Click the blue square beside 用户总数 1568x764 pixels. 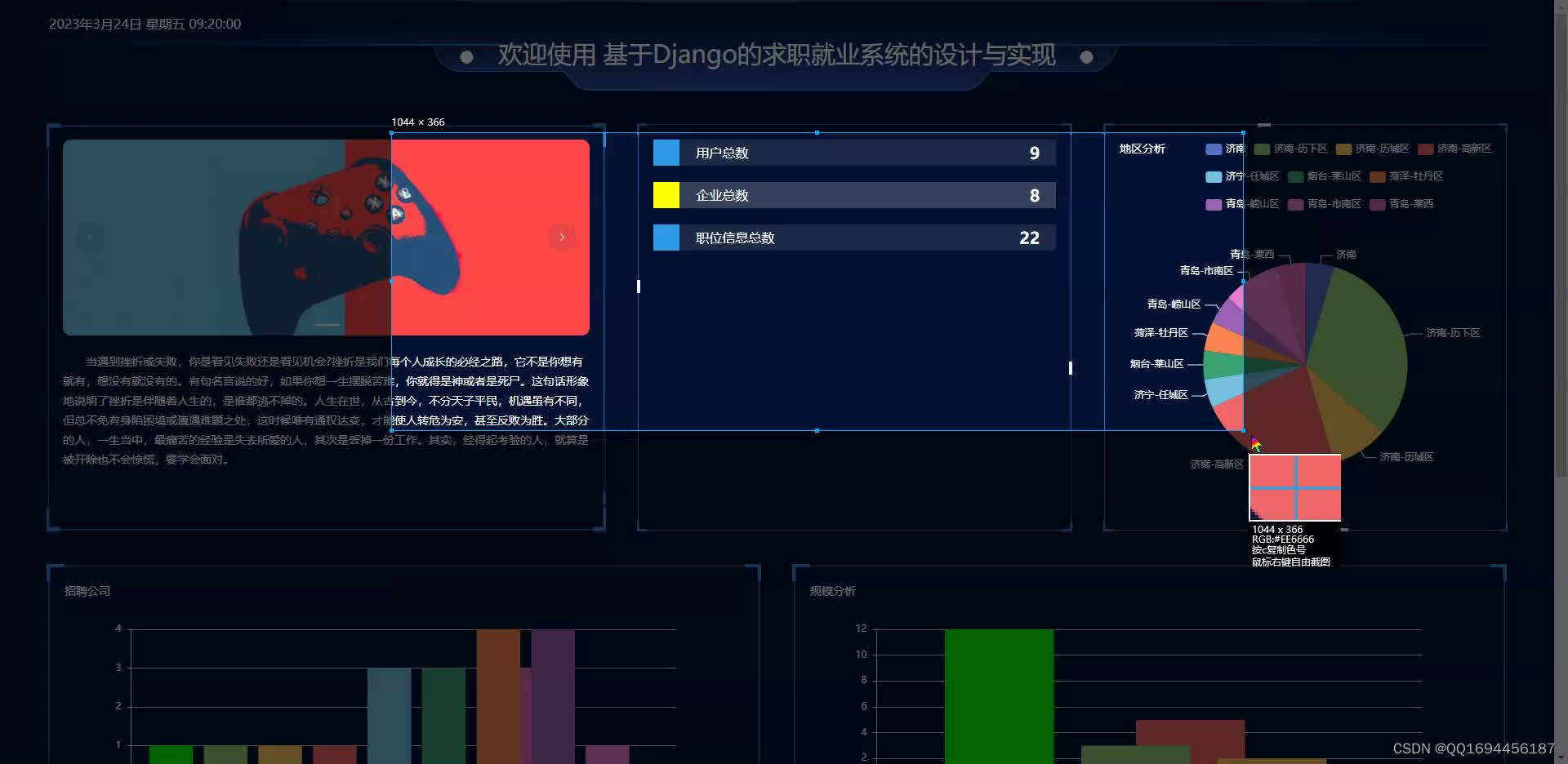point(666,153)
